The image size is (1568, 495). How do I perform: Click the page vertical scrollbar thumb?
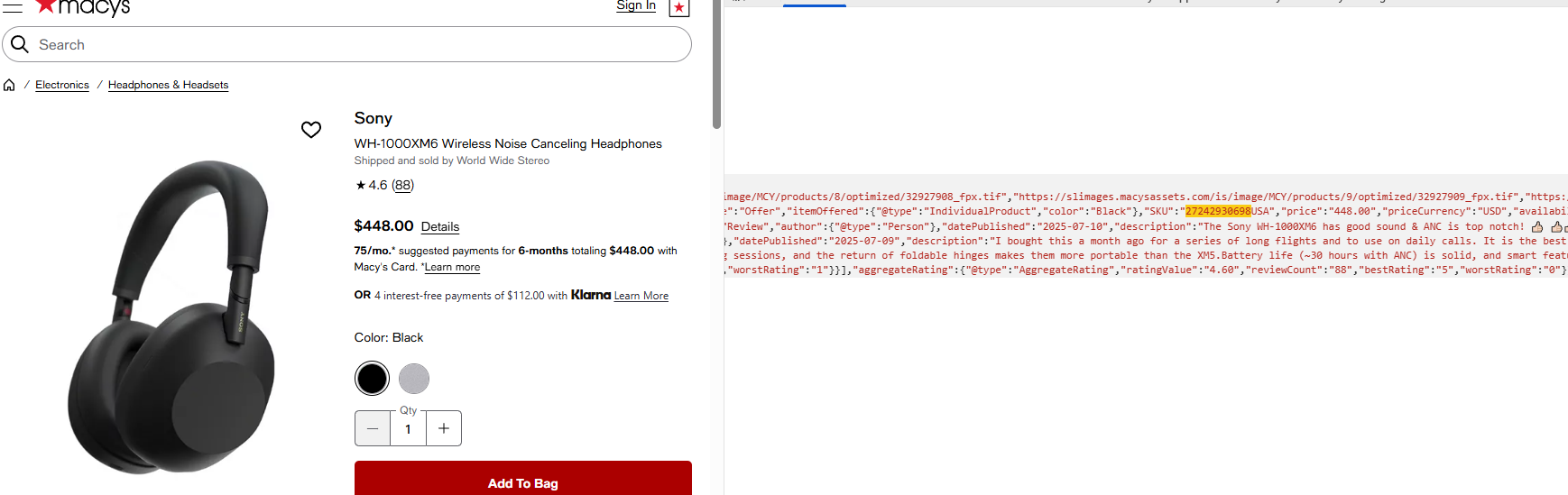tap(716, 63)
